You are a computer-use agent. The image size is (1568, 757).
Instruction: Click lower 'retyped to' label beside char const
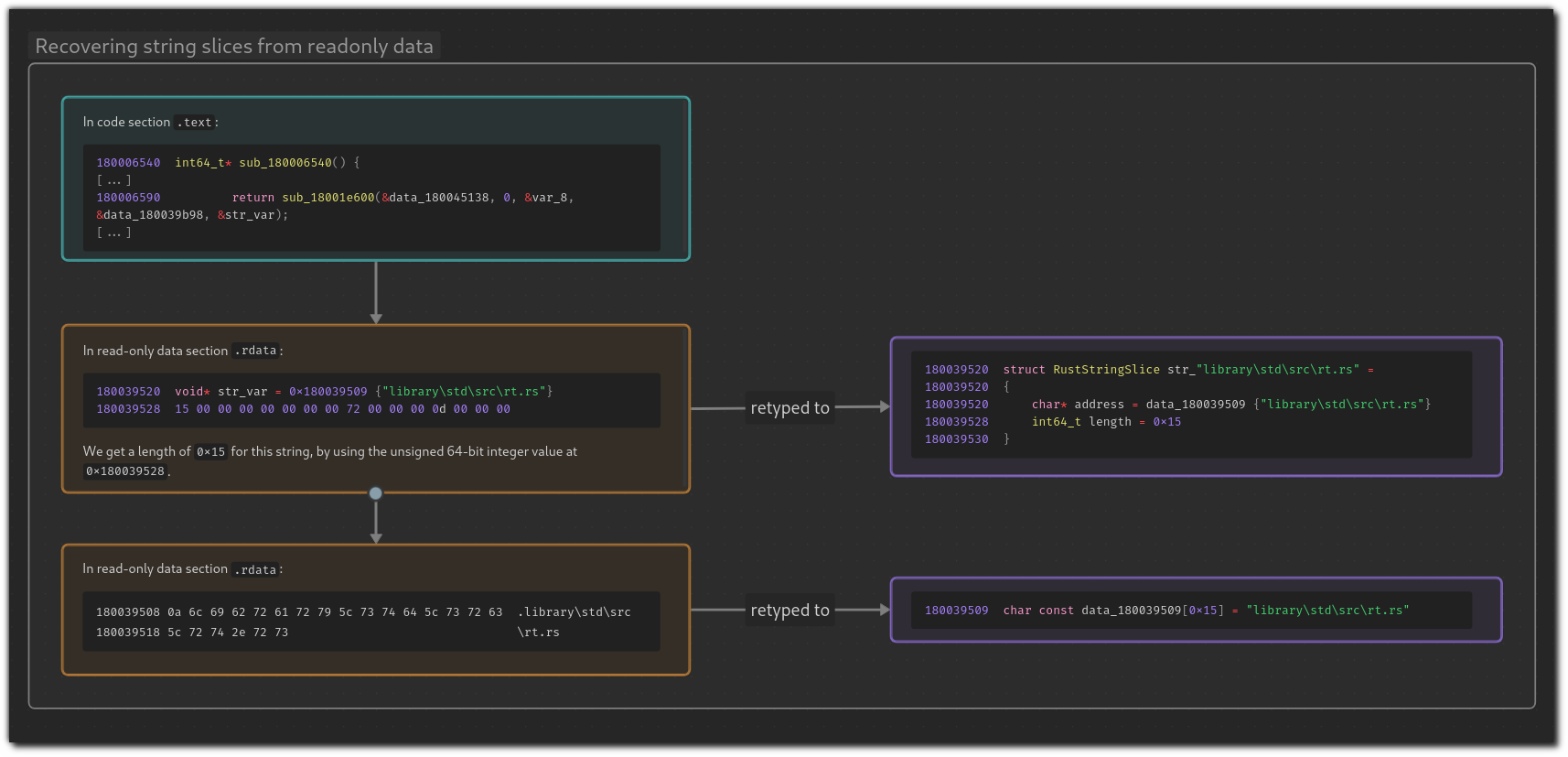[789, 610]
